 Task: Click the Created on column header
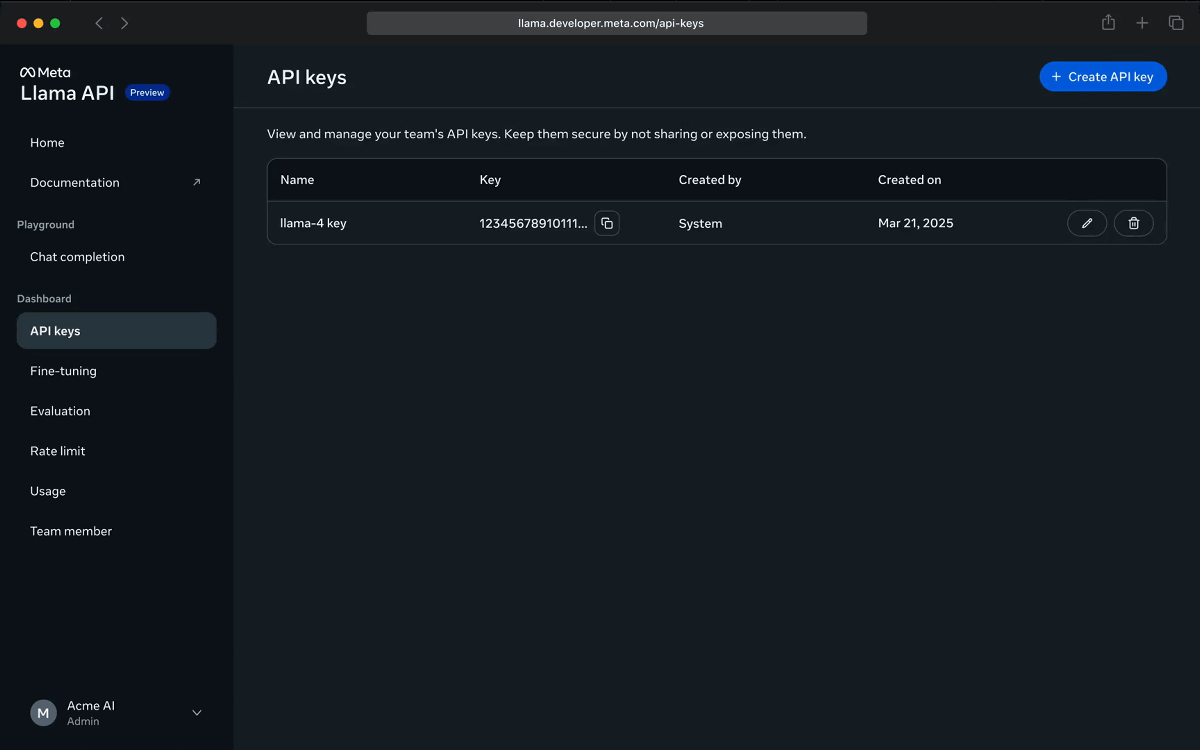tap(910, 180)
